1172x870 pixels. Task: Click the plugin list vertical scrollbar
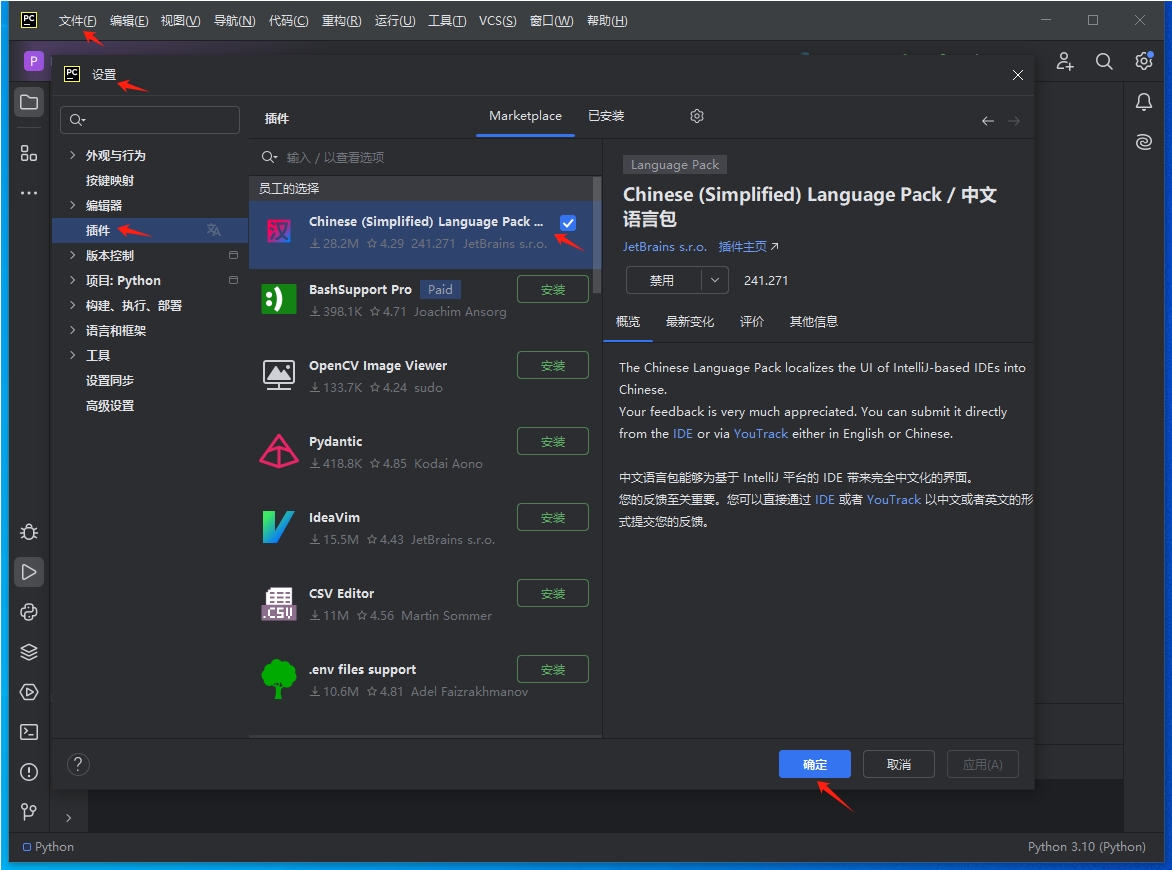(x=596, y=235)
